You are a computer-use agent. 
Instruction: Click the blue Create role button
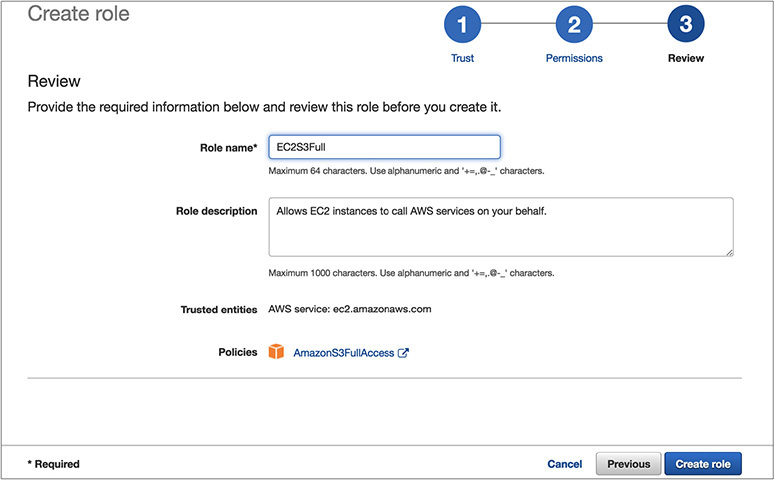tap(703, 464)
